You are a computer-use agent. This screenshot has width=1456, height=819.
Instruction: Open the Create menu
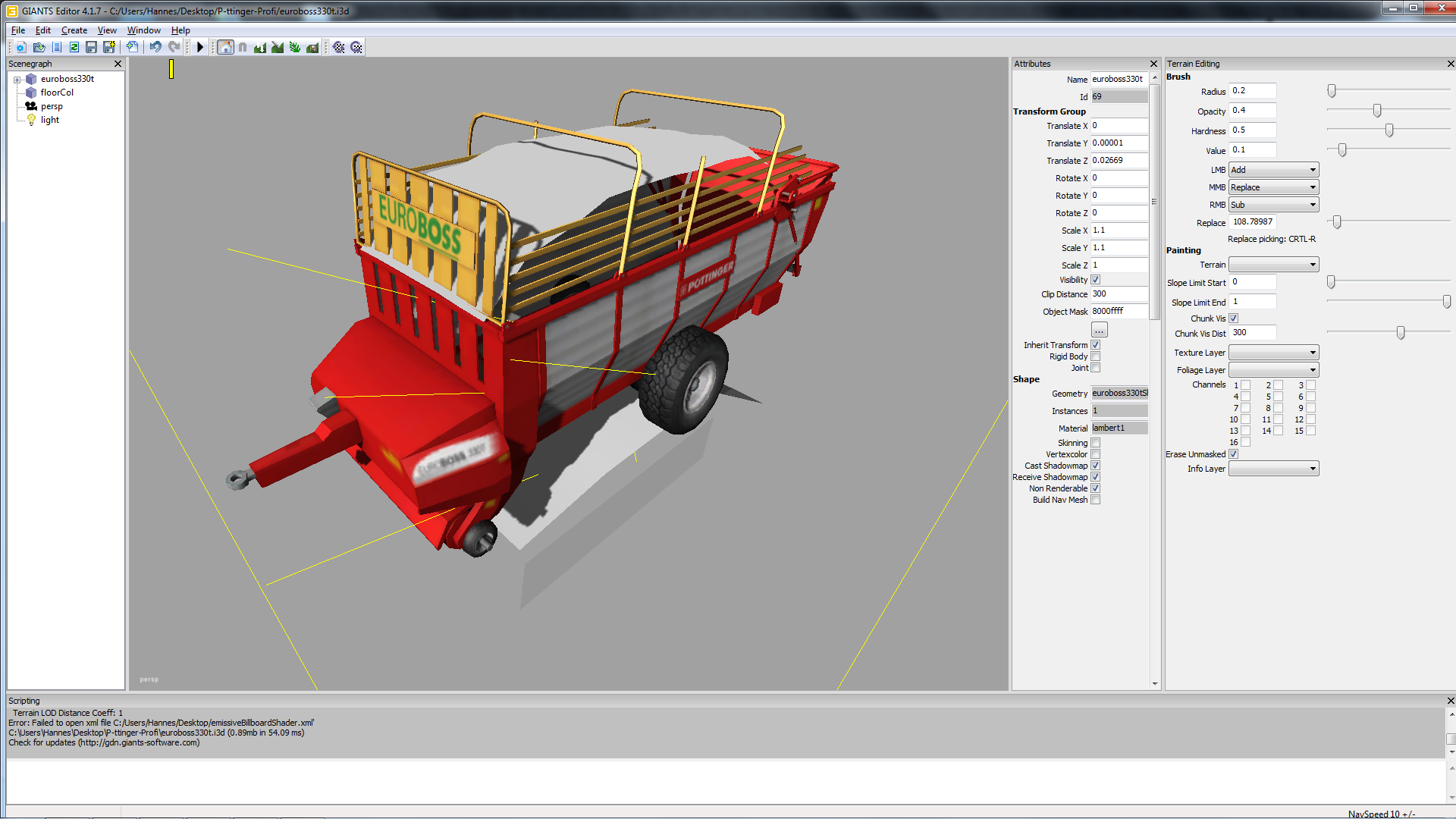click(x=74, y=30)
